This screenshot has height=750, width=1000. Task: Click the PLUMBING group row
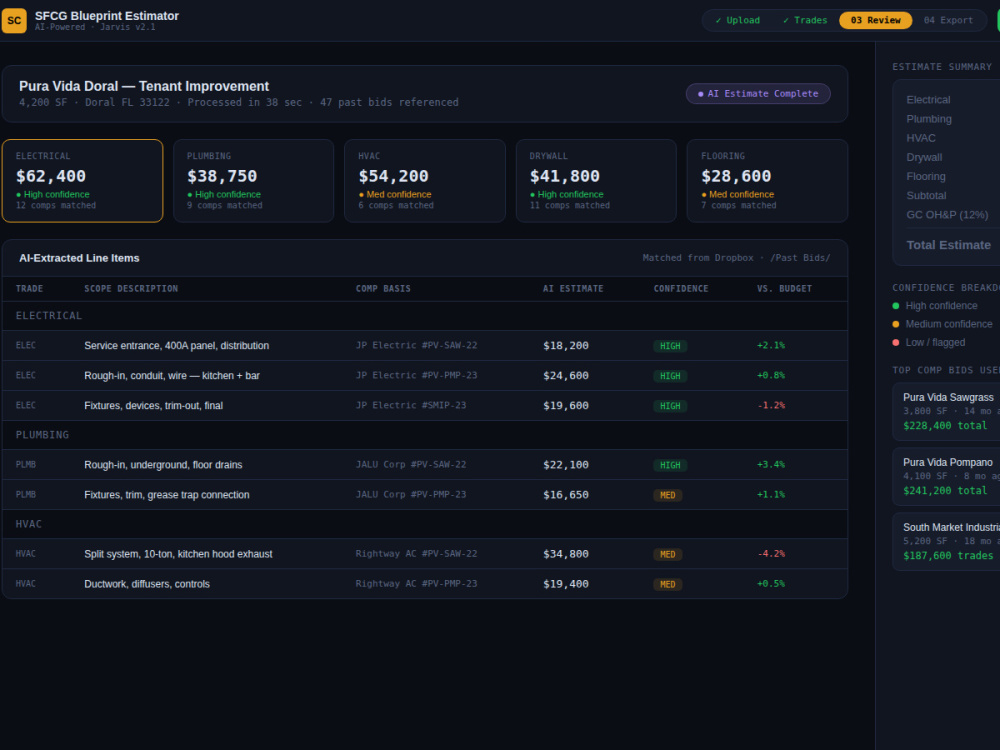(425, 435)
